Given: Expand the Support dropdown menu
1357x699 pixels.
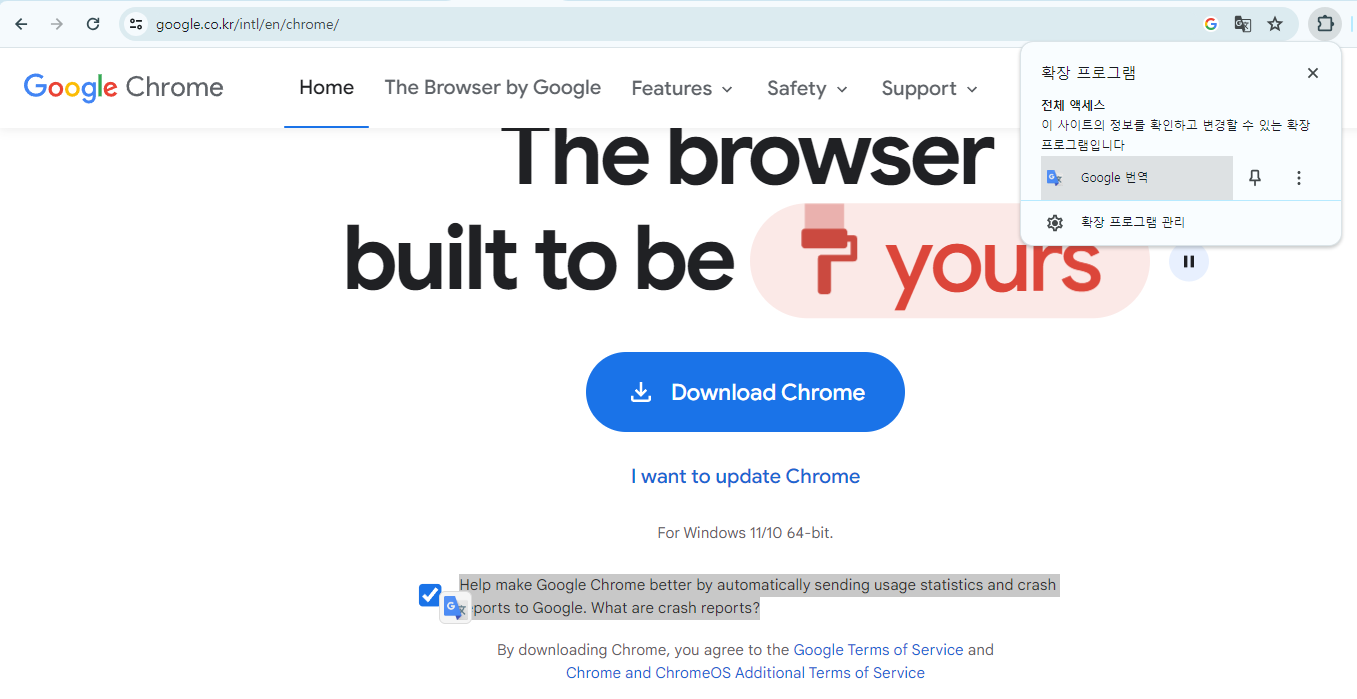Looking at the screenshot, I should (930, 88).
